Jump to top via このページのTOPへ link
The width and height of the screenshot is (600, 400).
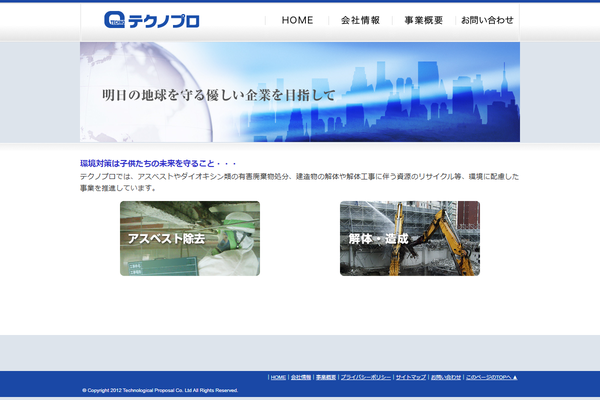(491, 377)
